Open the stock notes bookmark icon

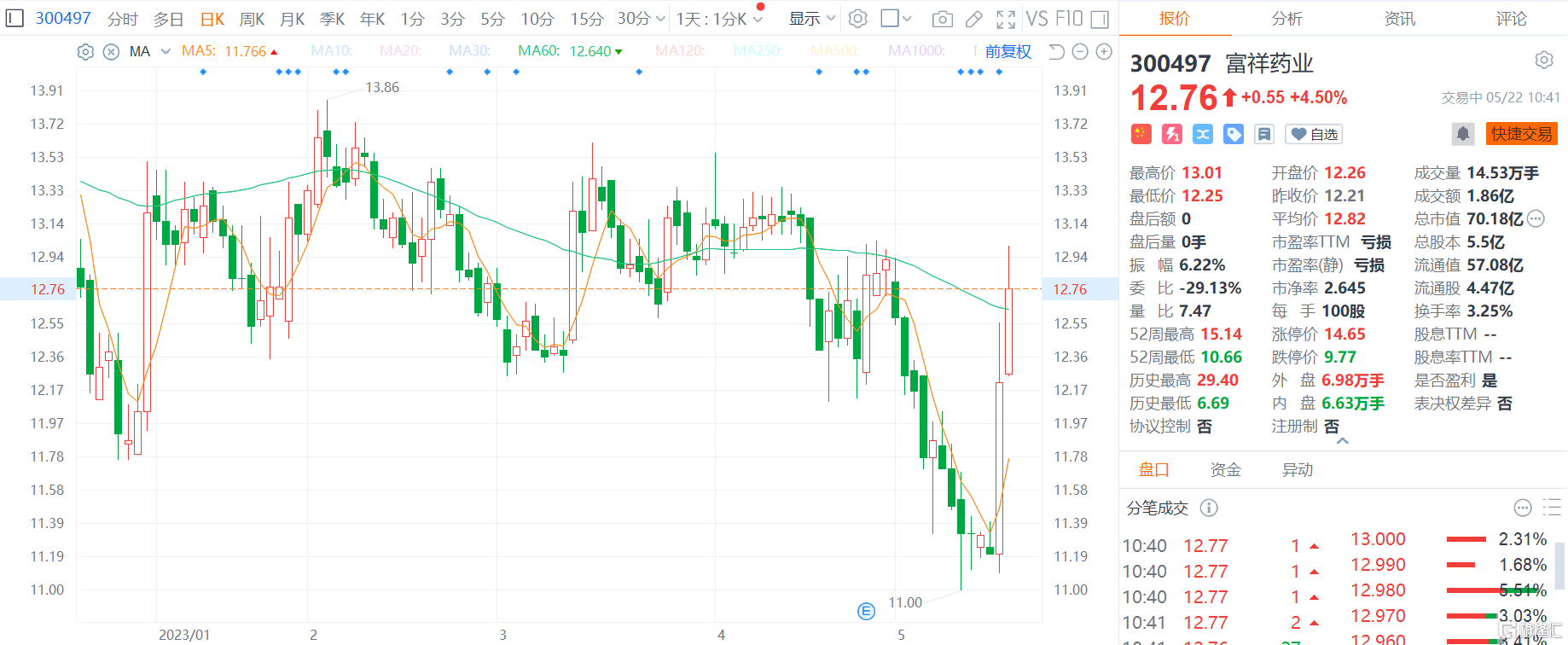point(1264,134)
